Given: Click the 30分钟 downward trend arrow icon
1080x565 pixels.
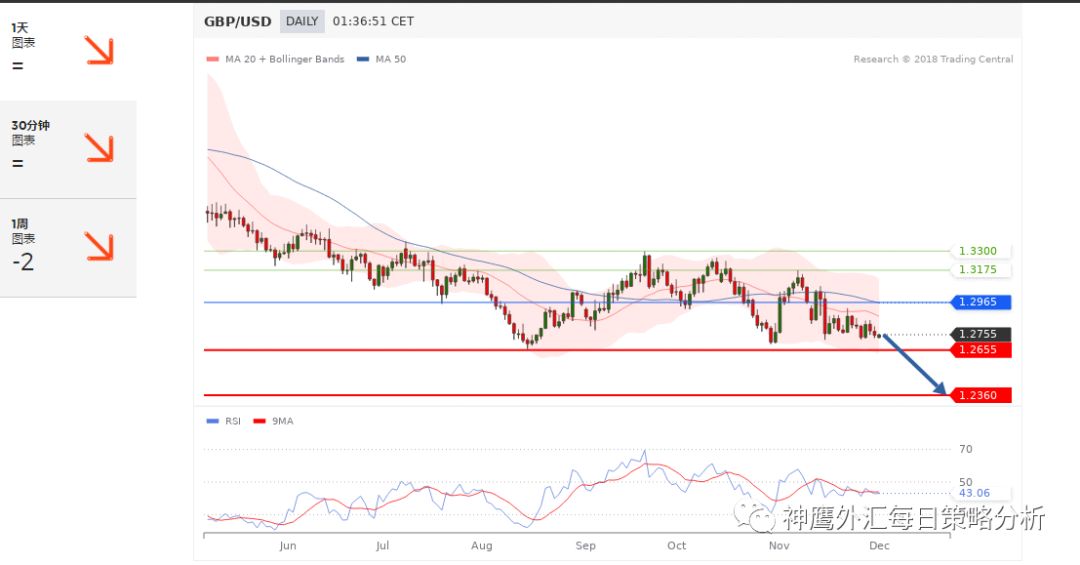Looking at the screenshot, I should pos(99,147).
